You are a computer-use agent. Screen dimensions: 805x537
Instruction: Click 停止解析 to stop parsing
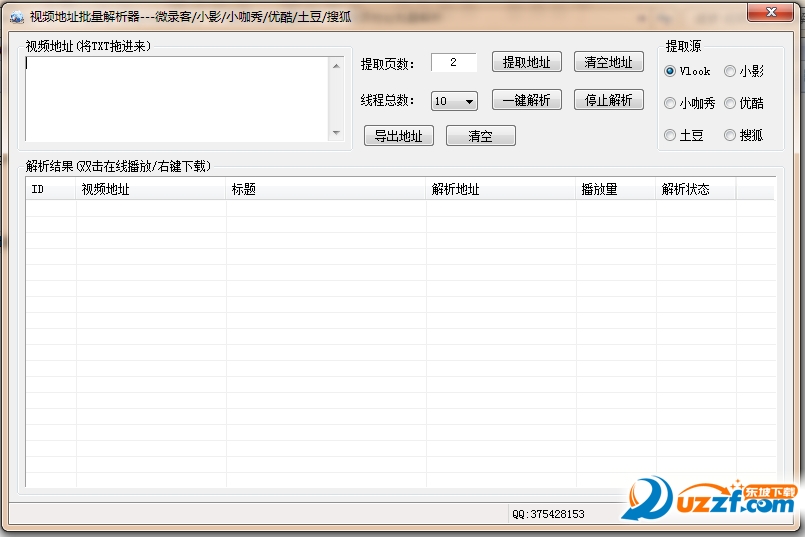(608, 100)
